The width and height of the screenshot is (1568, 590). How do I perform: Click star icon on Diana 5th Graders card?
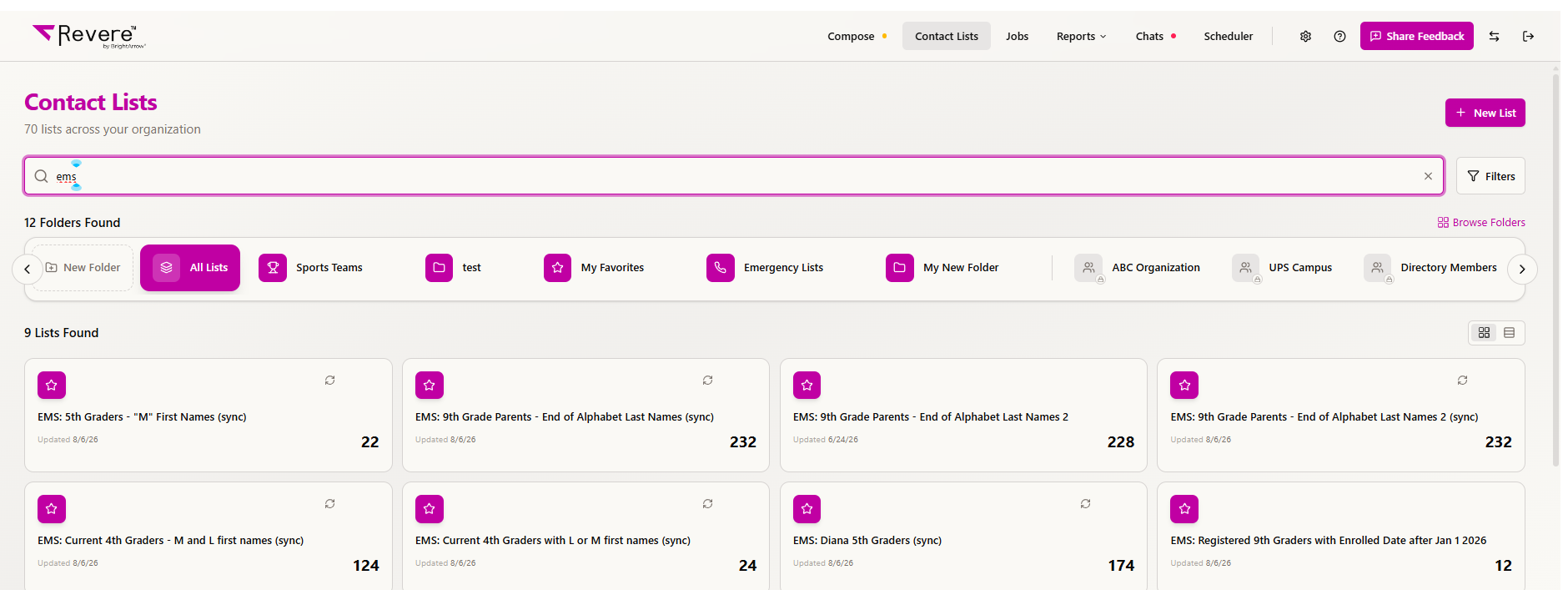(x=807, y=508)
